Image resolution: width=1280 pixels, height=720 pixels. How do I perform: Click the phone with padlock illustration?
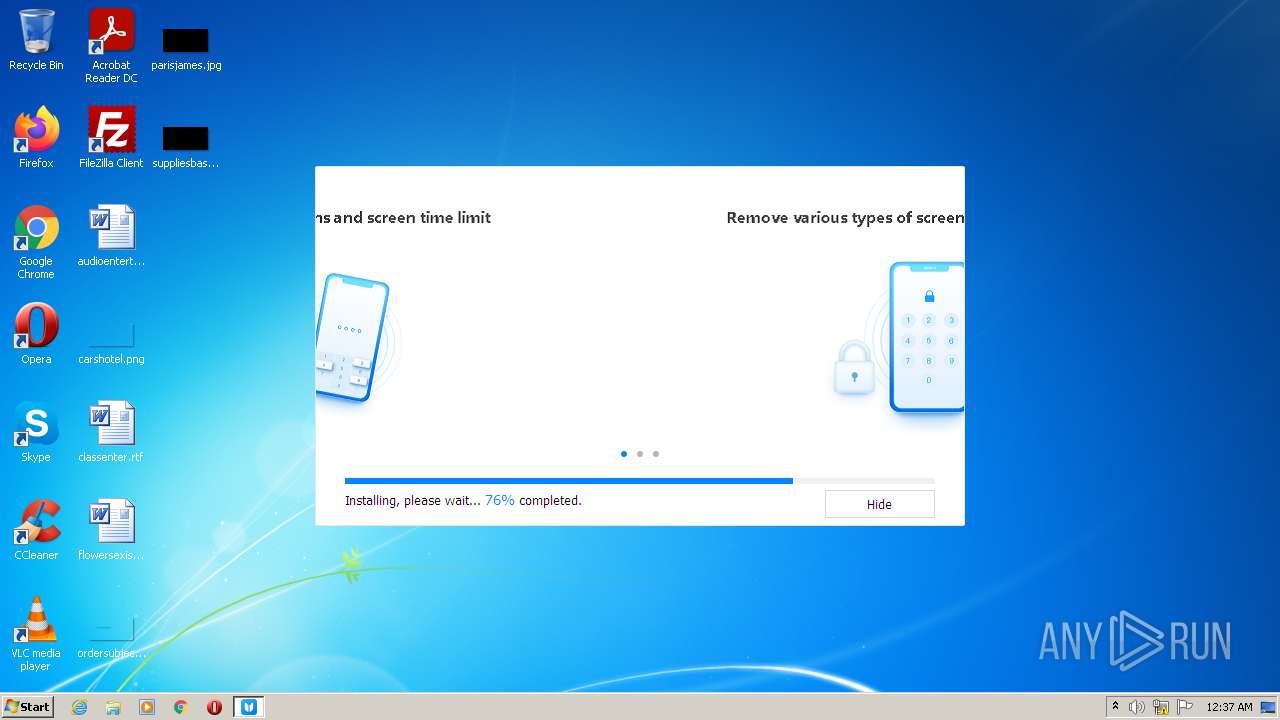coord(900,338)
